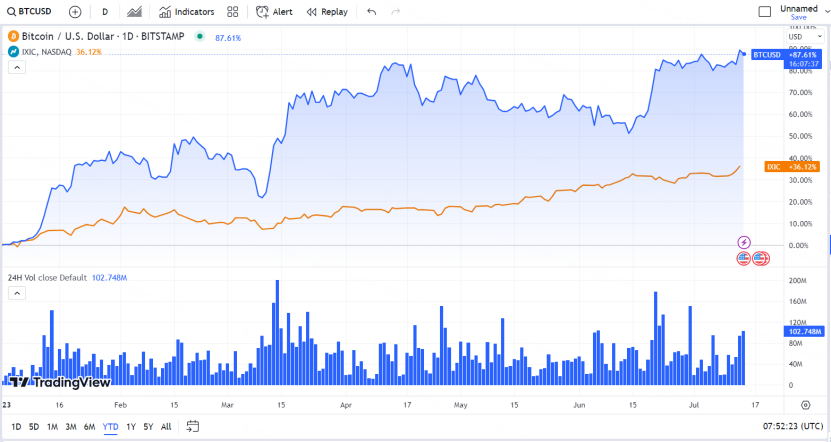Open the D interval selector
Viewport: 831px width, 442px height.
pos(105,12)
